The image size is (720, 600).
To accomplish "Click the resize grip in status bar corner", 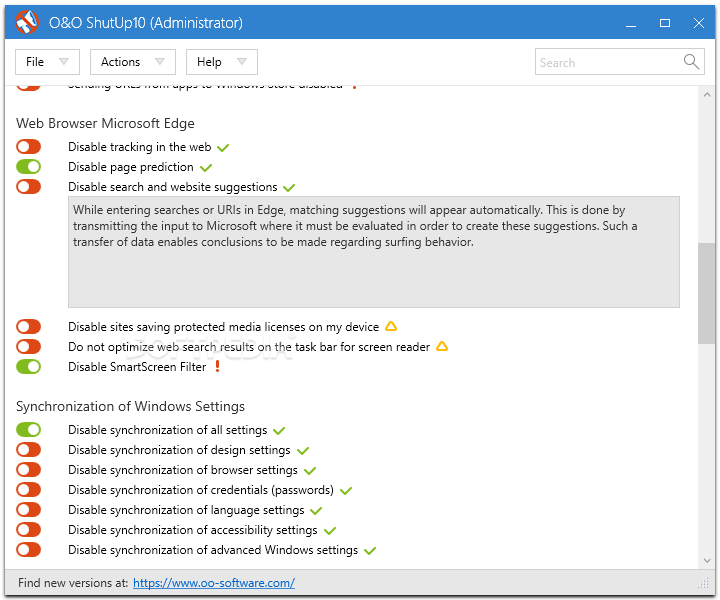I will pos(703,583).
